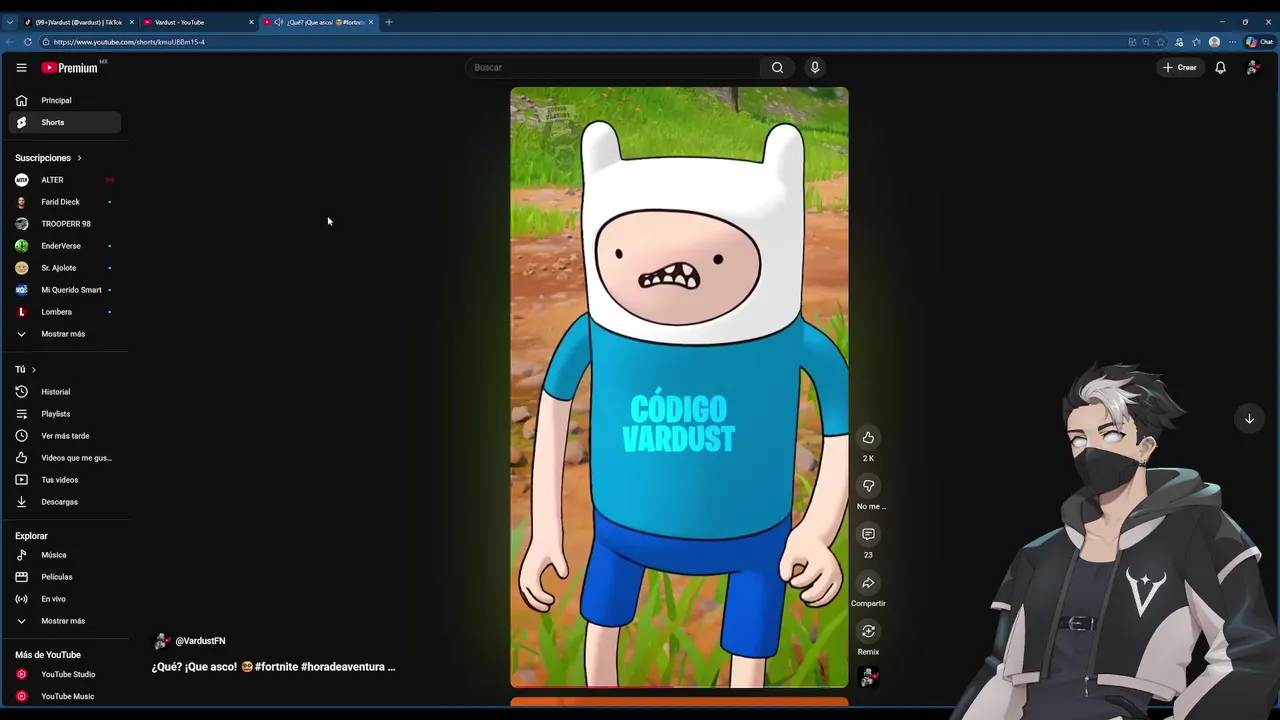This screenshot has height=720, width=1280.
Task: Click the Crear button
Action: (x=1180, y=67)
